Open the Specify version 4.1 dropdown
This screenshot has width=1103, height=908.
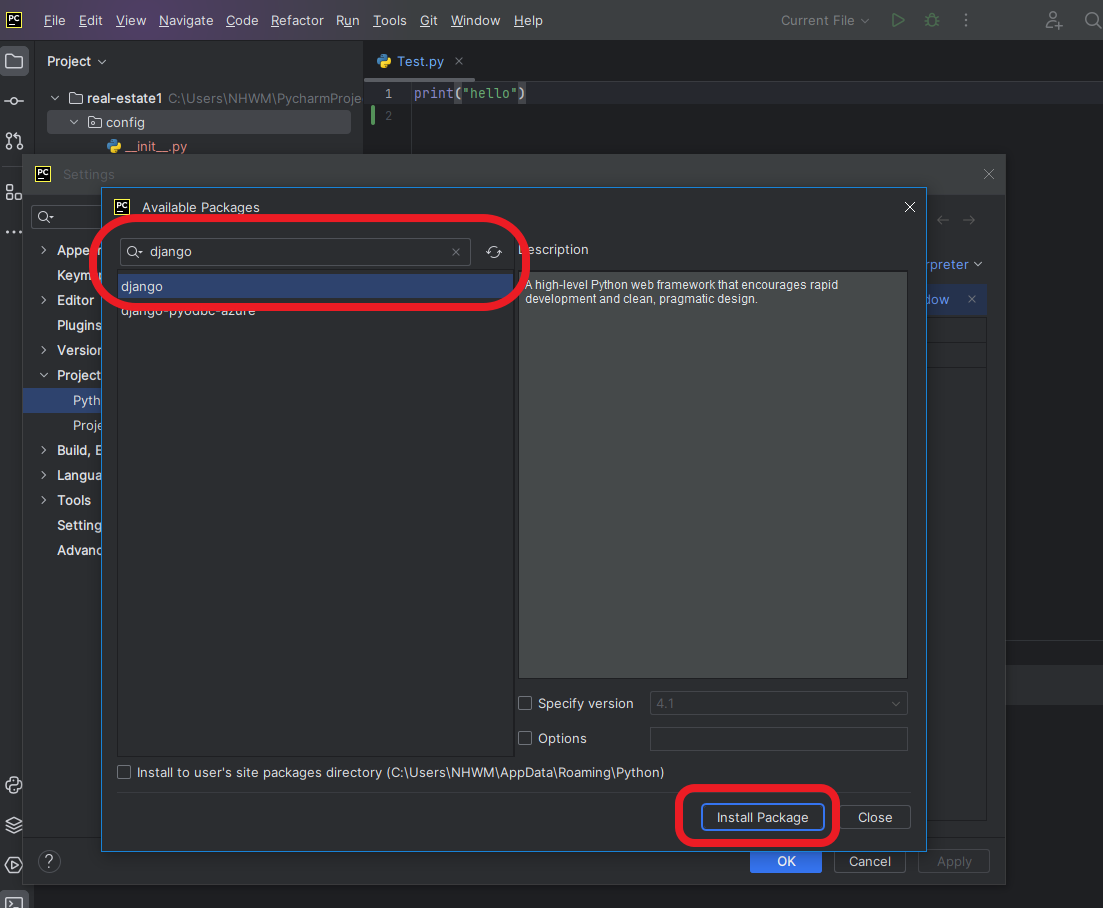(779, 703)
